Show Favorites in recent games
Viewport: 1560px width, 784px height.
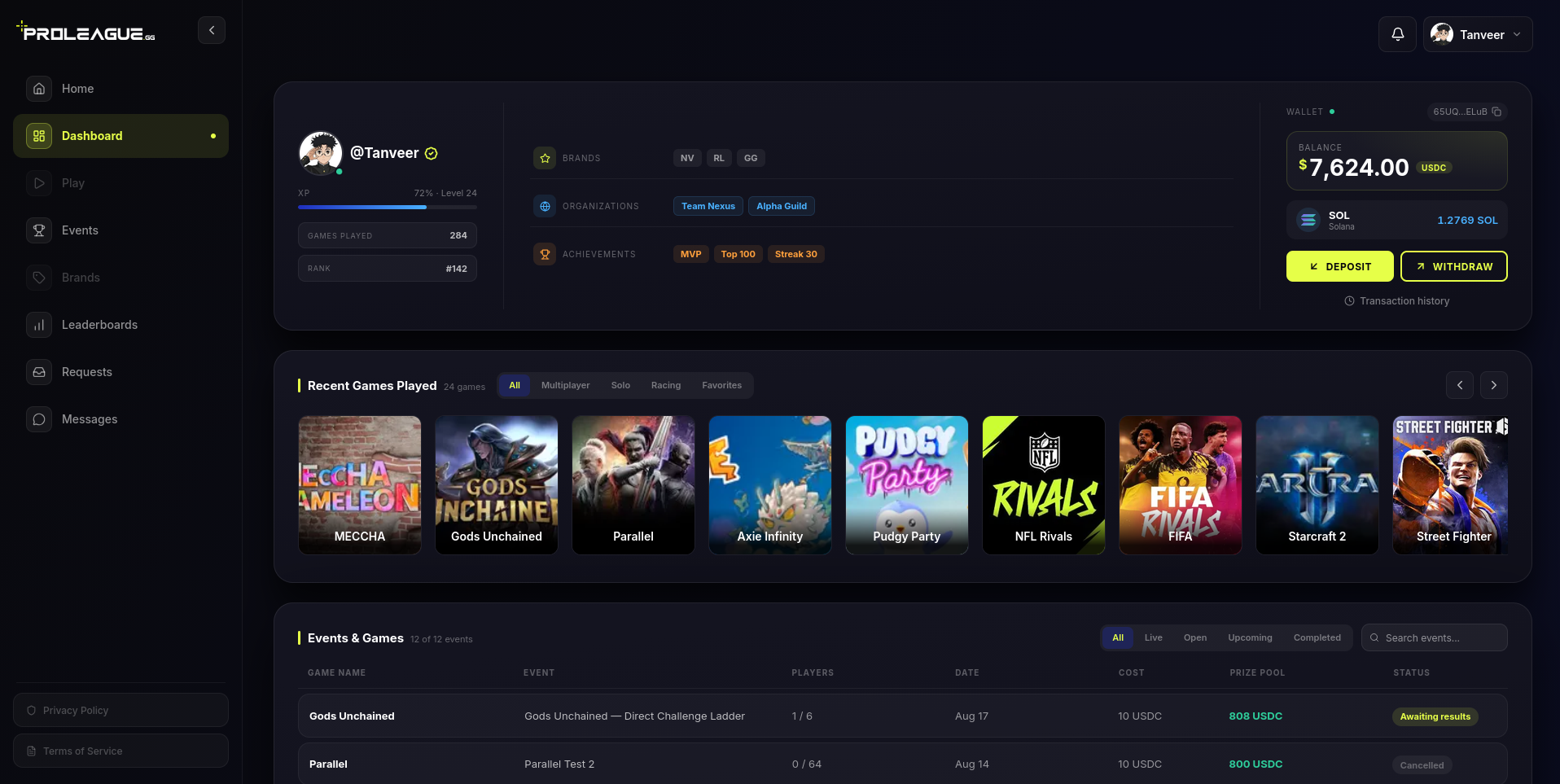(722, 385)
